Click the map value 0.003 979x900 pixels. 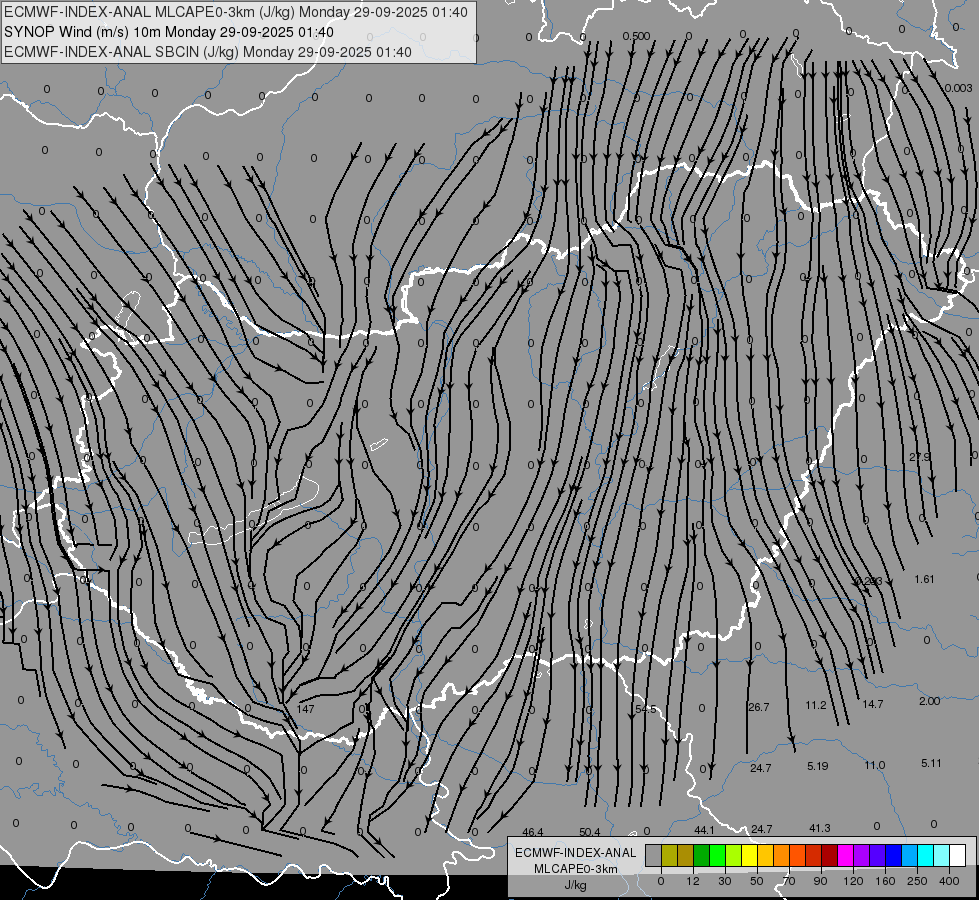click(958, 88)
